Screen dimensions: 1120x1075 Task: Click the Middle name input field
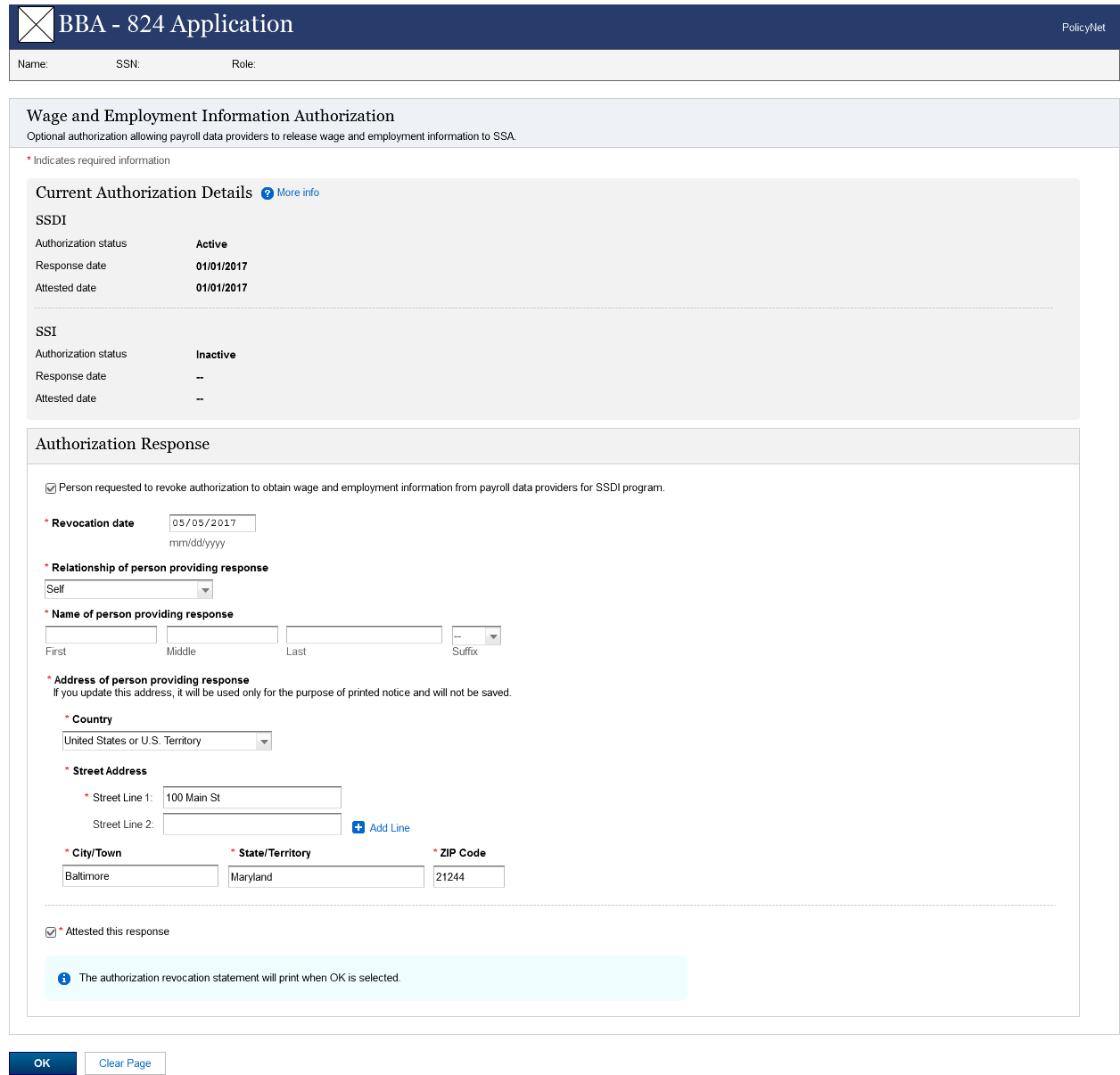(222, 635)
